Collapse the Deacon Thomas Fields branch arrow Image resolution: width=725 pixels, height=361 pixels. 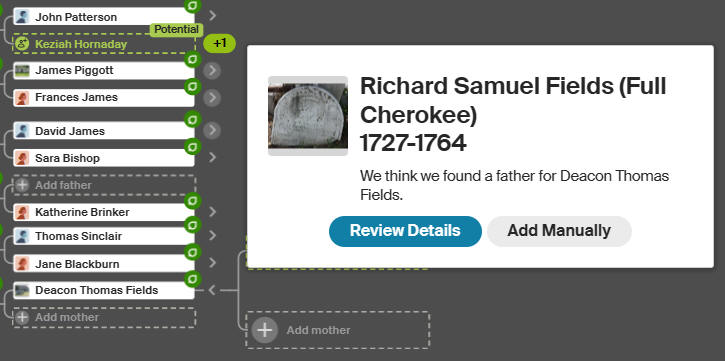(x=212, y=290)
